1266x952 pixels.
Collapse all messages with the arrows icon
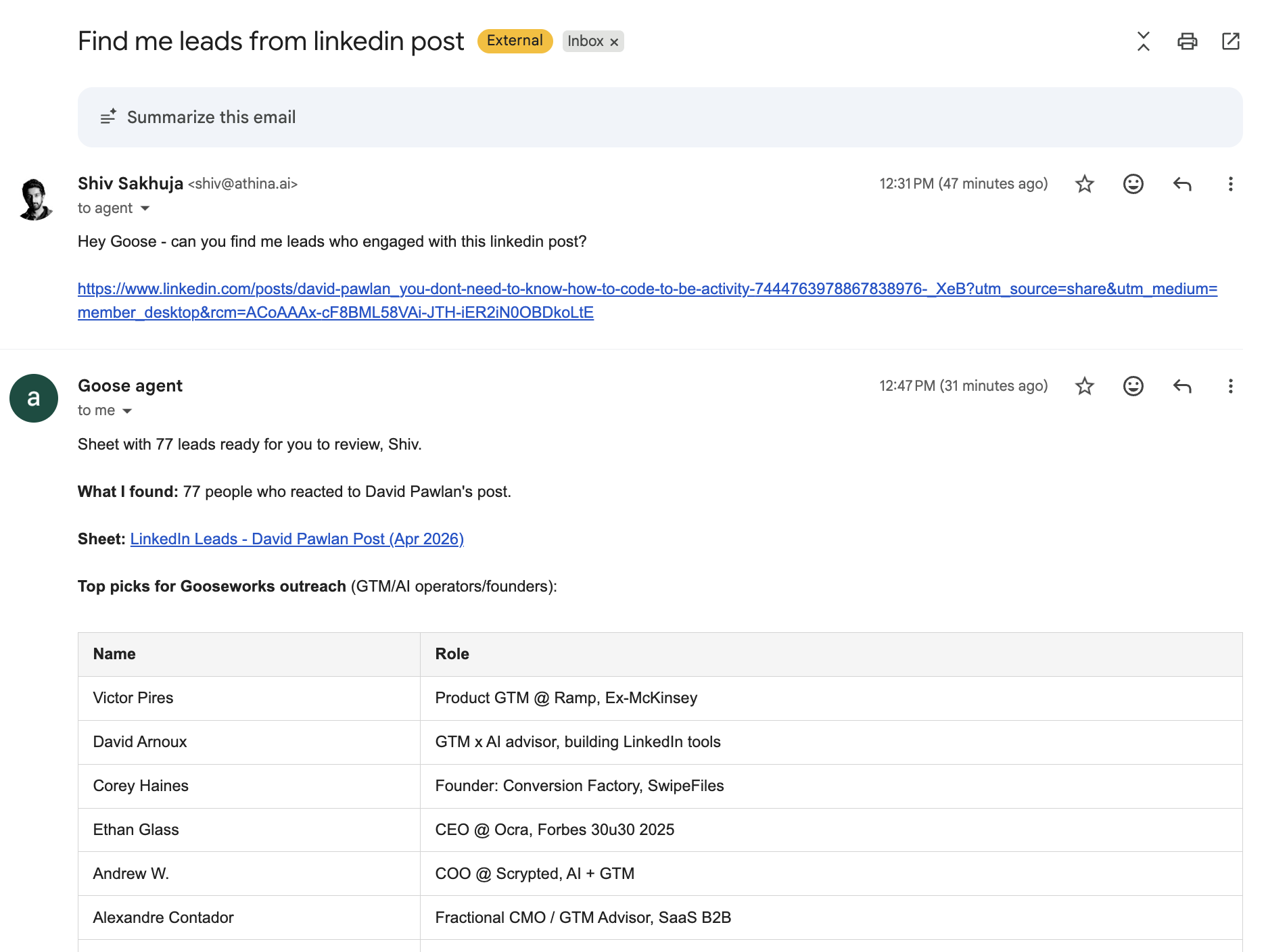(x=1143, y=41)
